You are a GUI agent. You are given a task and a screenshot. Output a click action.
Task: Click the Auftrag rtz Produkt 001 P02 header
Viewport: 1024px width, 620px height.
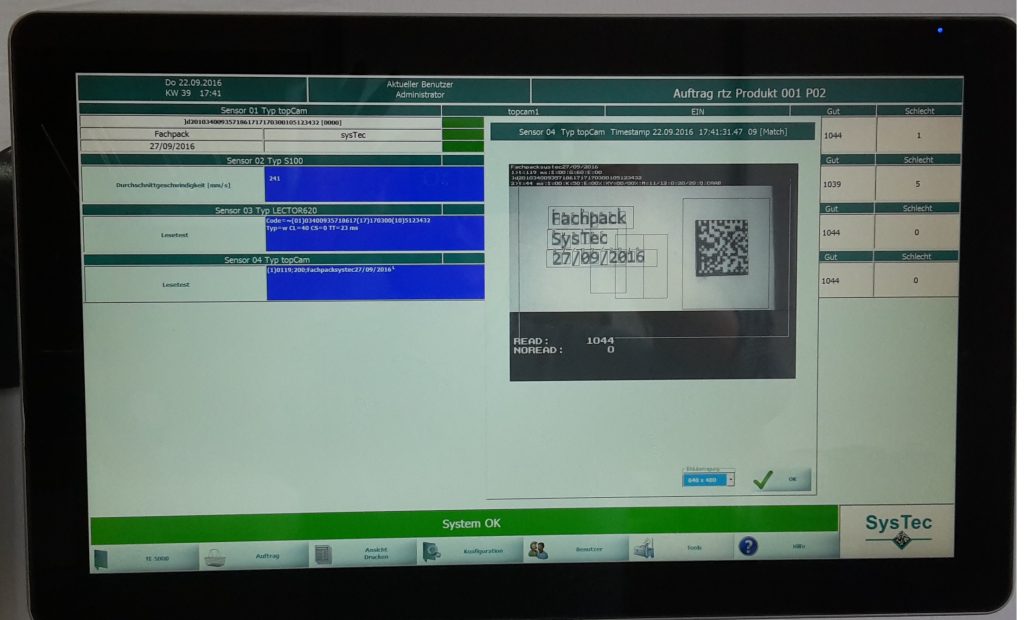pyautogui.click(x=747, y=93)
